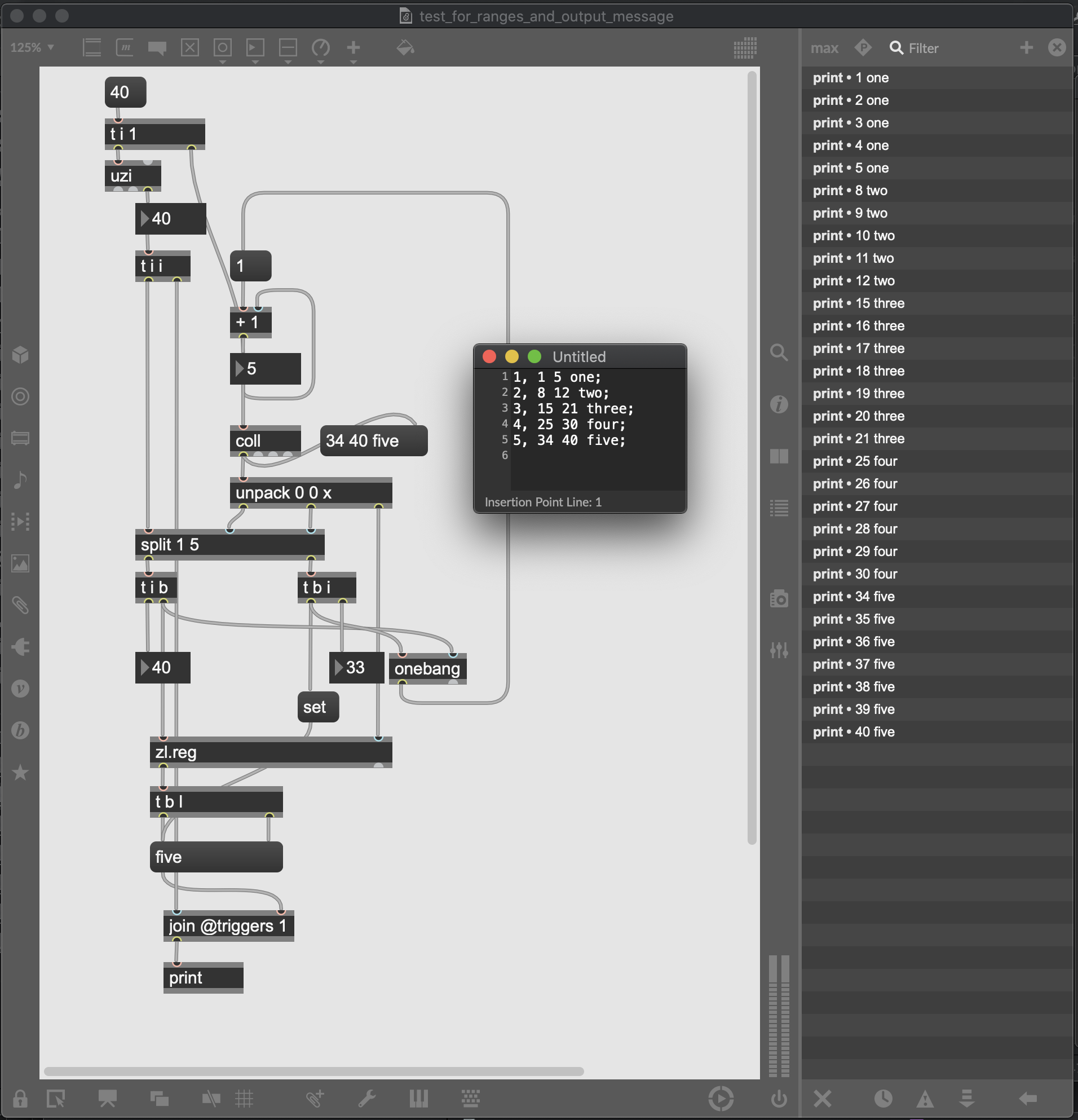Click the five message box
The height and width of the screenshot is (1120, 1078).
(216, 857)
